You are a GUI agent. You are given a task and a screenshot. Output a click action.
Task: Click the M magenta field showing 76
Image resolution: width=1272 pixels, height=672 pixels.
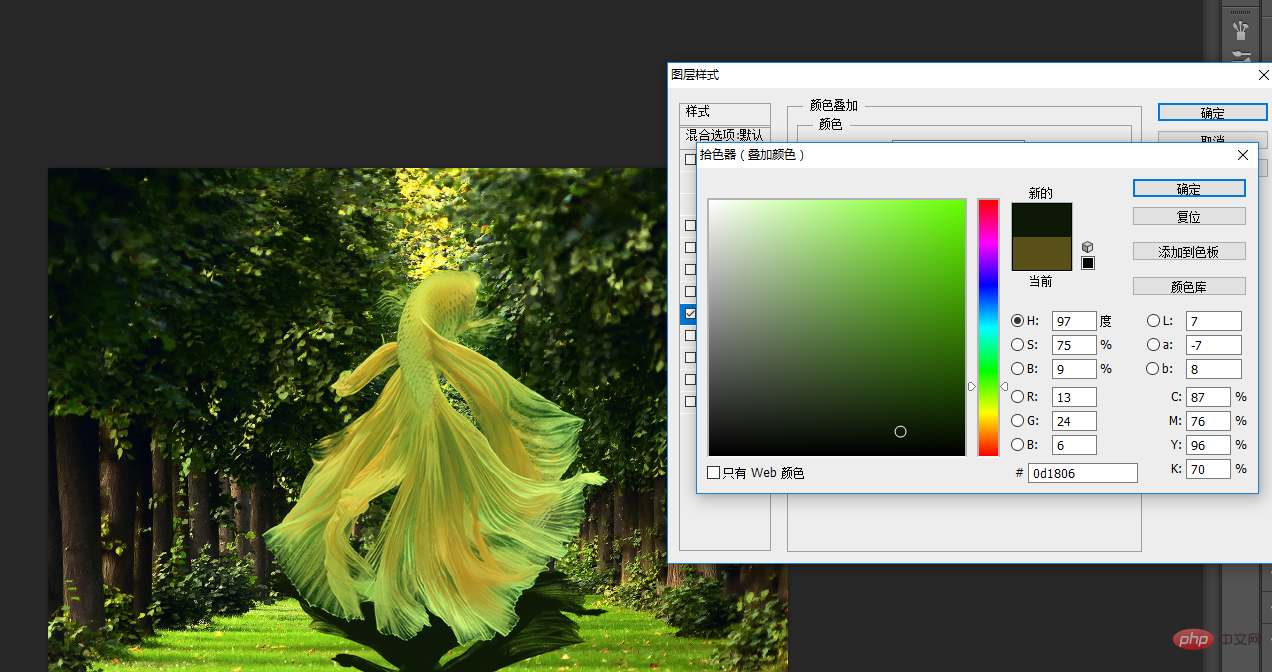tap(1208, 421)
